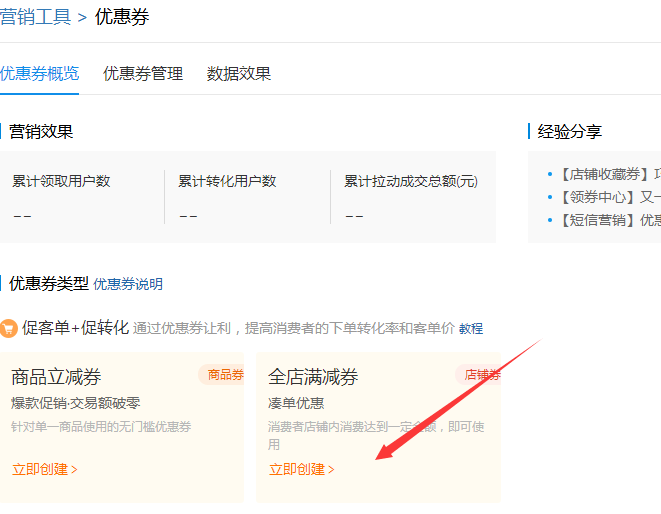Screen dimensions: 661x514
Task: Click the 优惠券 breadcrumb title
Action: click(x=122, y=16)
